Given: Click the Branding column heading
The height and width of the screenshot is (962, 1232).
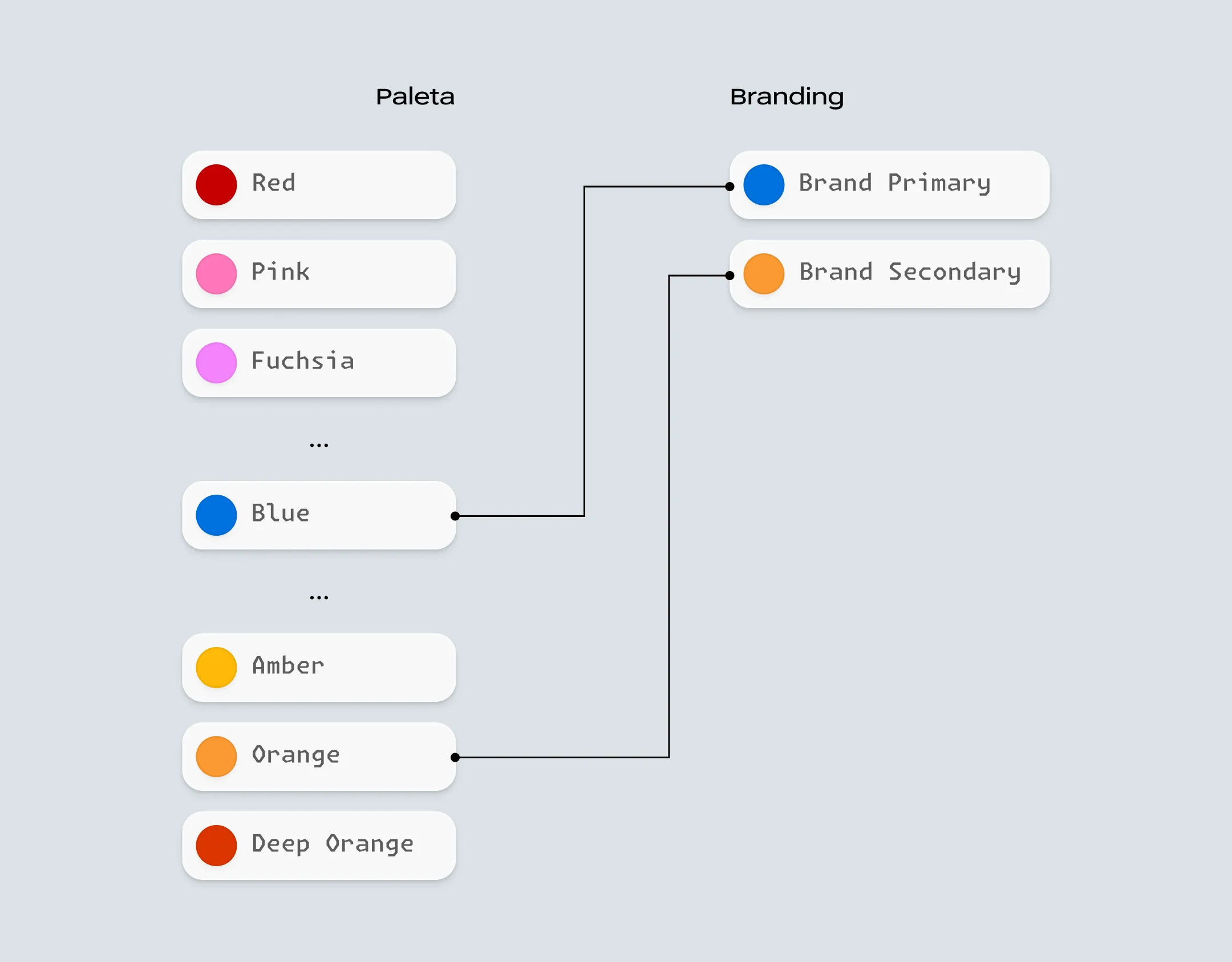Looking at the screenshot, I should point(787,97).
